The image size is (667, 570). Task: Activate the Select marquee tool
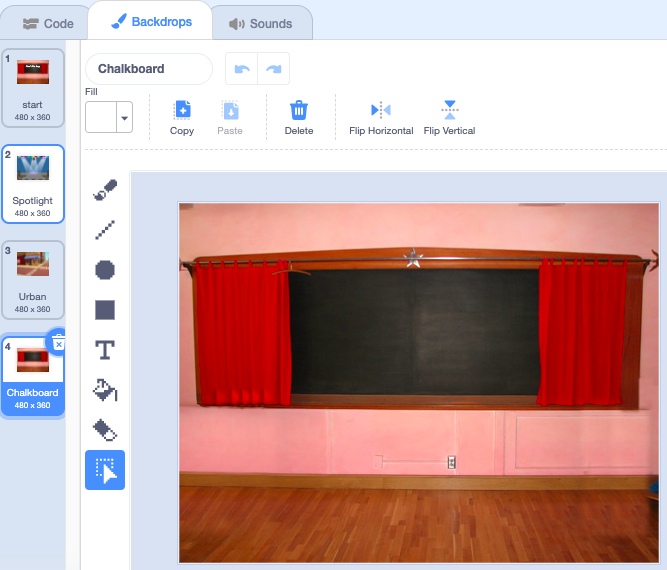[x=105, y=470]
